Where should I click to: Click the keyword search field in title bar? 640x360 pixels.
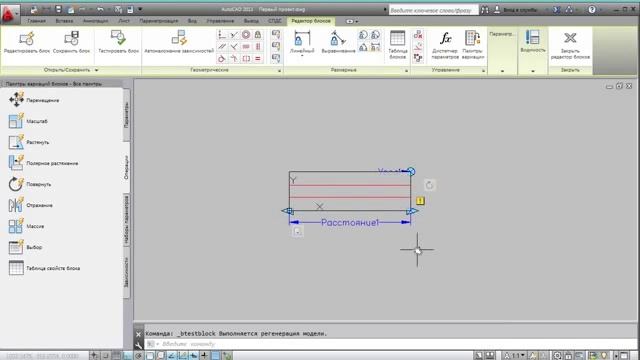[x=433, y=10]
